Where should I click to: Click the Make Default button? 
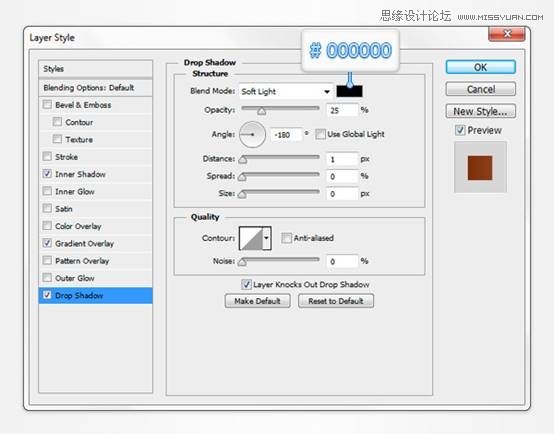click(x=258, y=301)
